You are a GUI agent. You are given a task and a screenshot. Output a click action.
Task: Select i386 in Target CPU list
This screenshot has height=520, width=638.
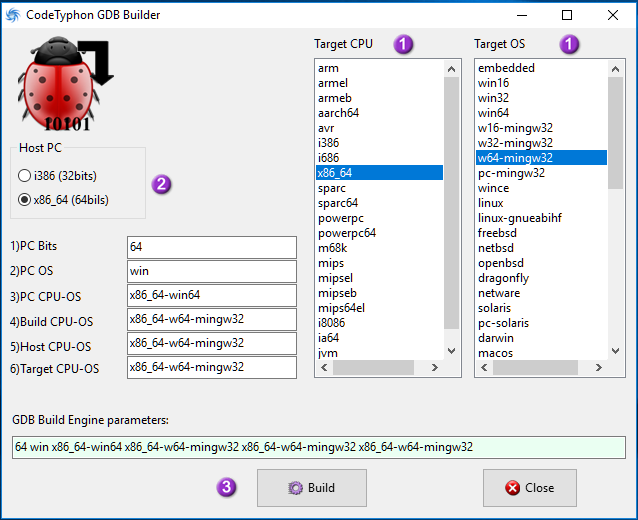(379, 143)
